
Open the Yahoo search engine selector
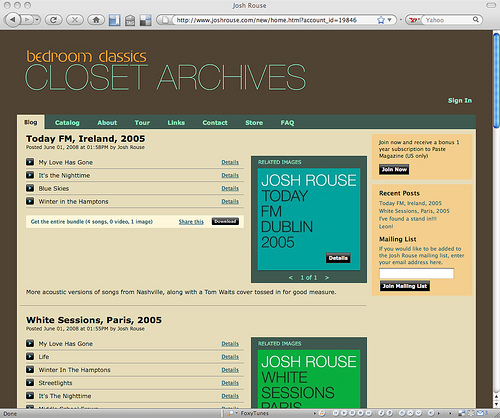coord(414,20)
